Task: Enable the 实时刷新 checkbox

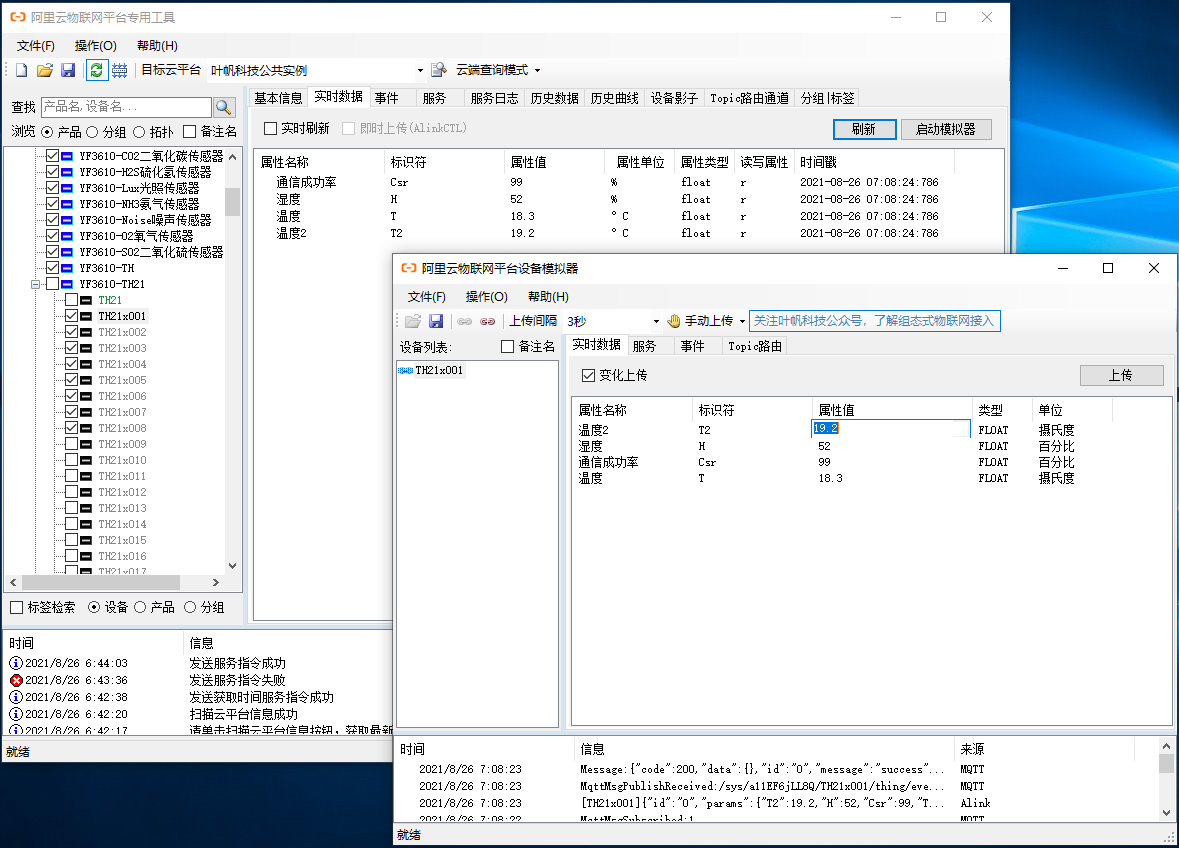Action: pos(271,129)
